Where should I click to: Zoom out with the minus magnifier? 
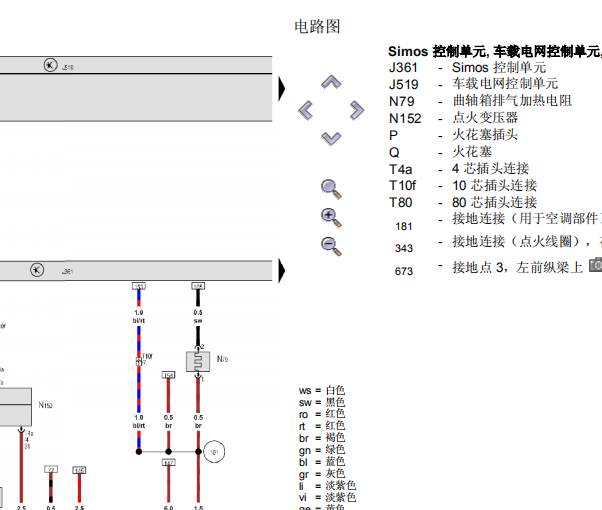coord(331,246)
